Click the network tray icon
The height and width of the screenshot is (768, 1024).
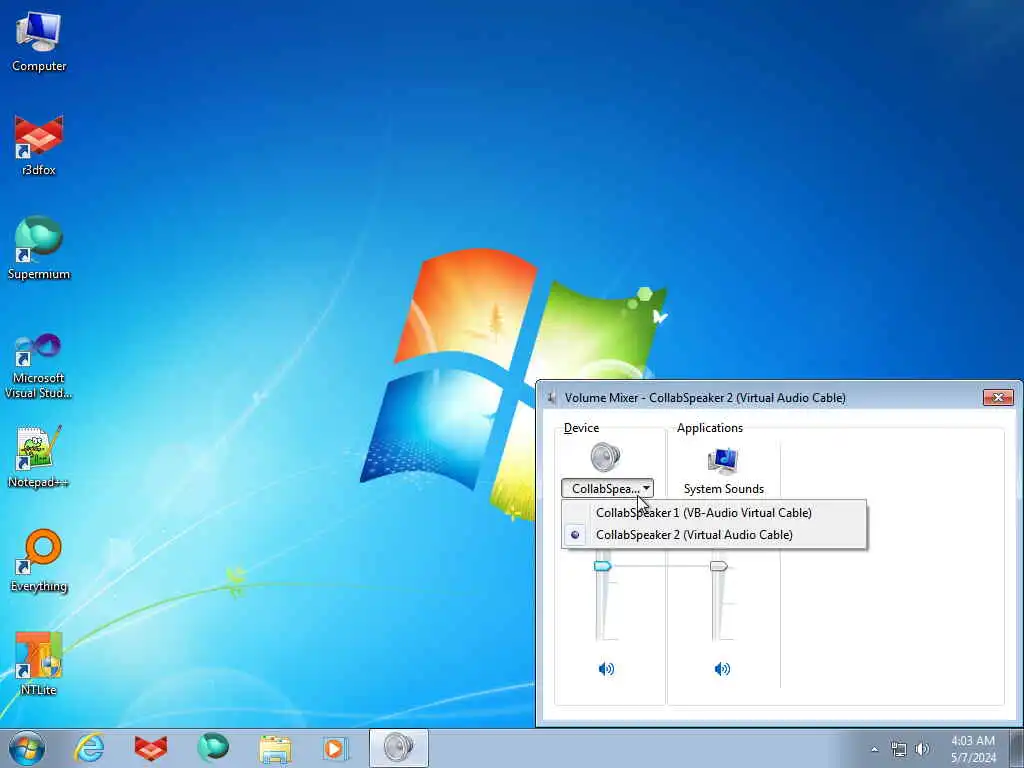pos(899,749)
